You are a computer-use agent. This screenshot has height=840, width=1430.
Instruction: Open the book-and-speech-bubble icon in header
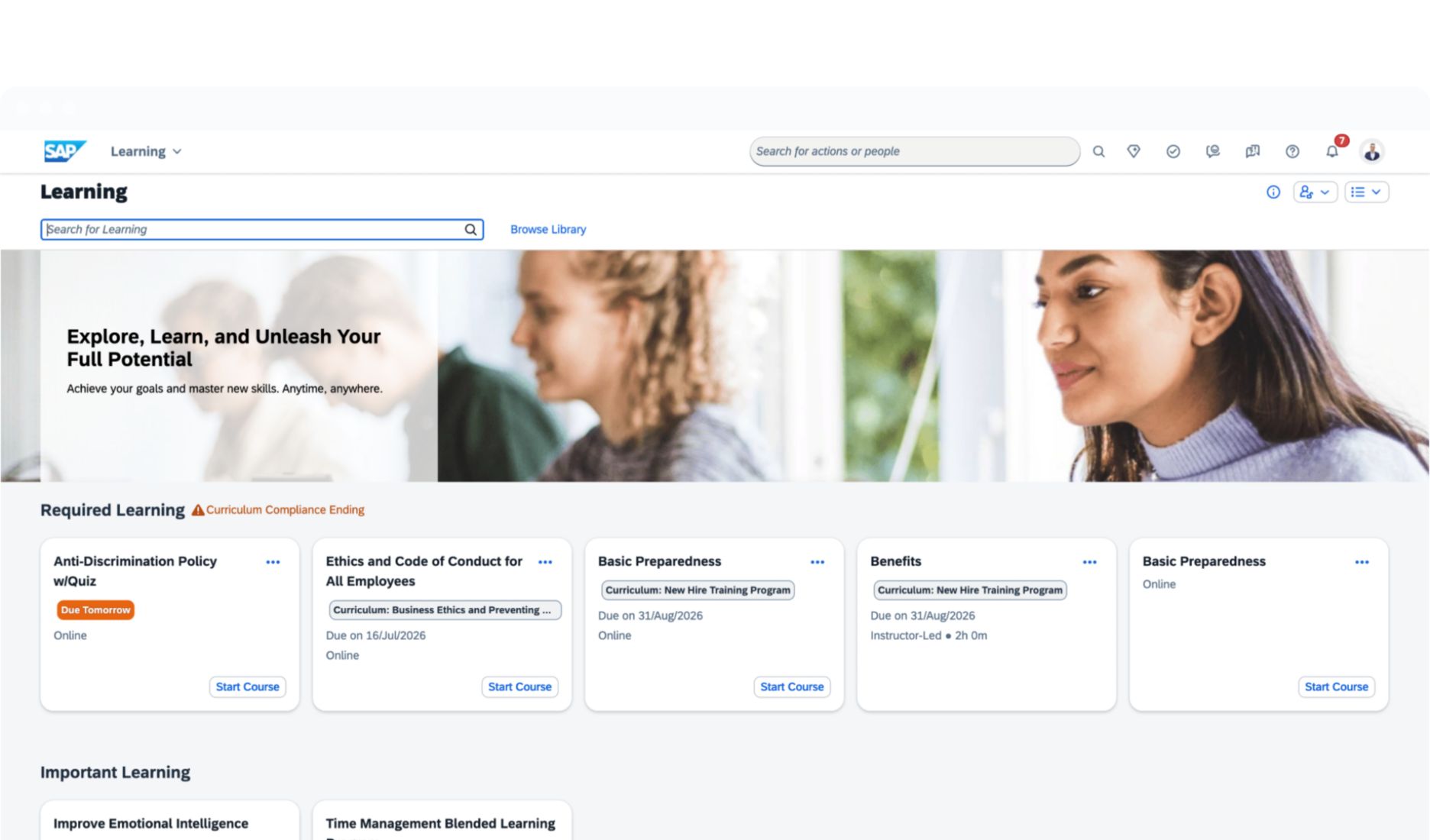click(1253, 151)
